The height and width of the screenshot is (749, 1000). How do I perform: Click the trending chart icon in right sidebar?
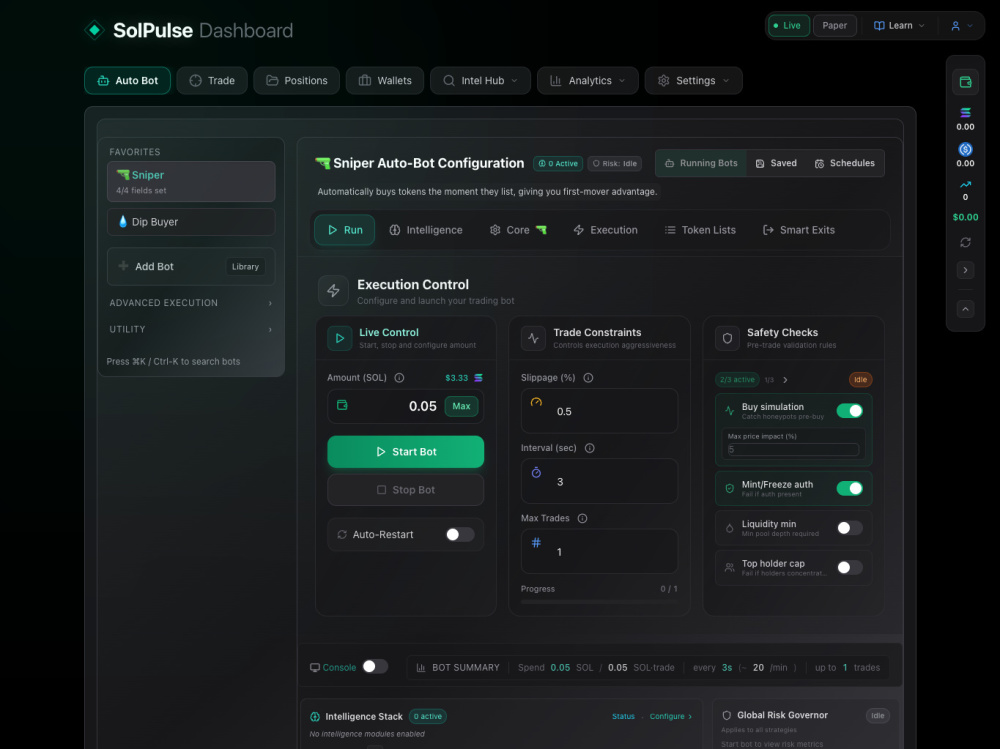(965, 184)
